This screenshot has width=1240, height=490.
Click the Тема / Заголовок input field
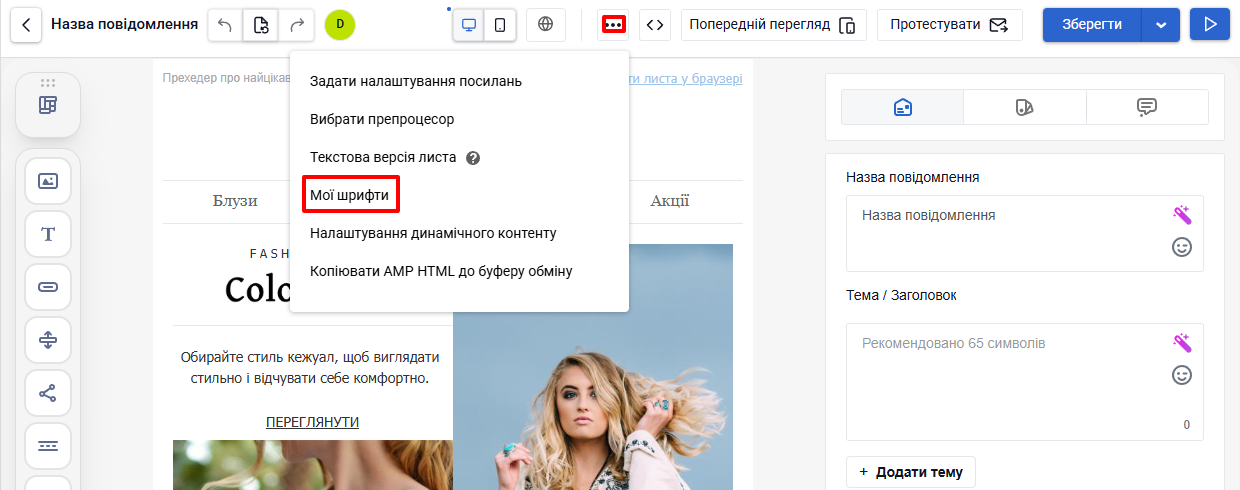1025,382
